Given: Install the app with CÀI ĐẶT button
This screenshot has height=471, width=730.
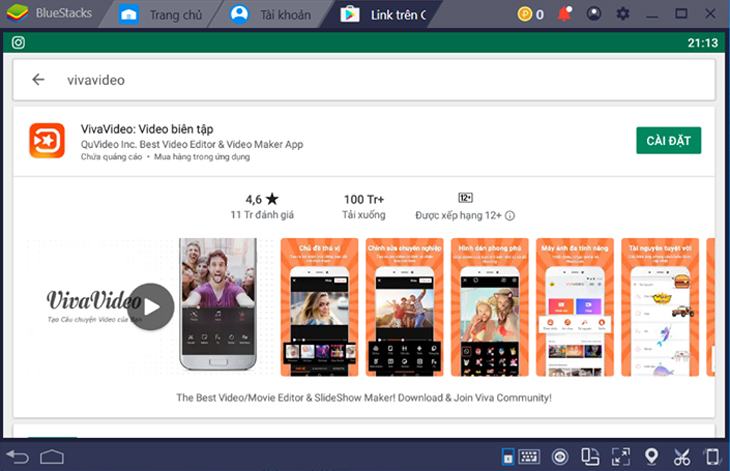Looking at the screenshot, I should (x=669, y=141).
